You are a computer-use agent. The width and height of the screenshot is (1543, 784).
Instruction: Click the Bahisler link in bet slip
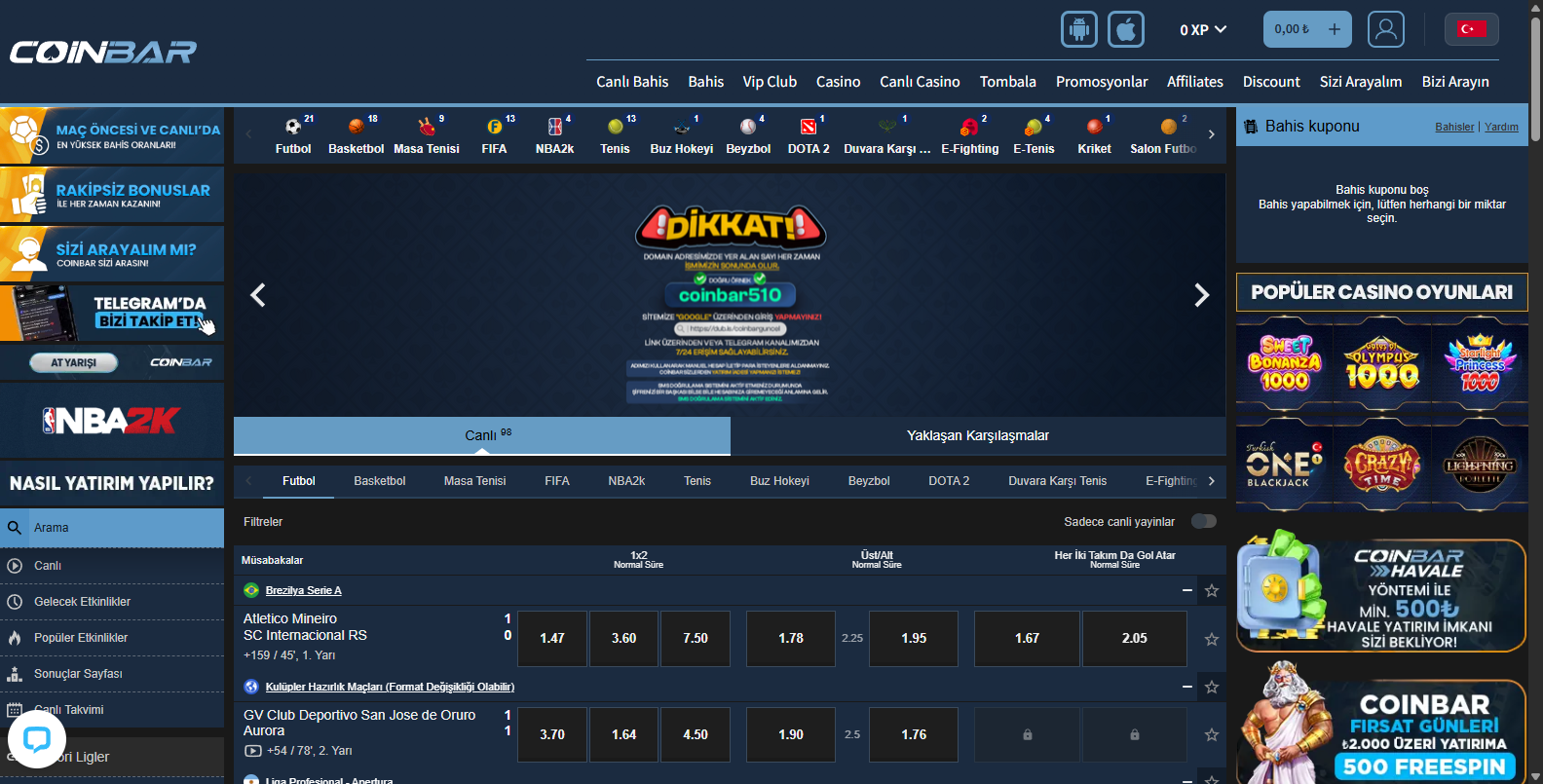[x=1454, y=127]
